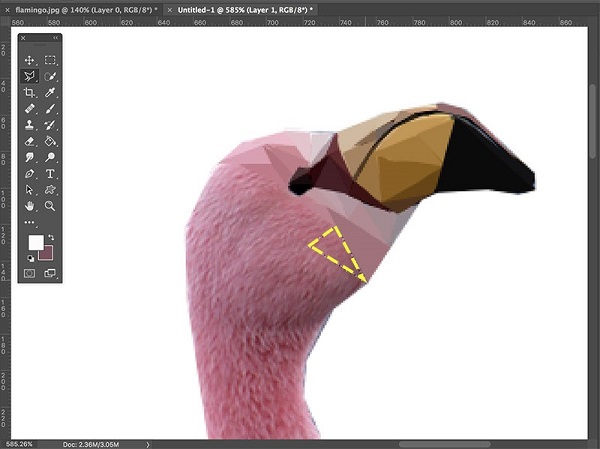Open the white foreground color swatch

coord(35,242)
